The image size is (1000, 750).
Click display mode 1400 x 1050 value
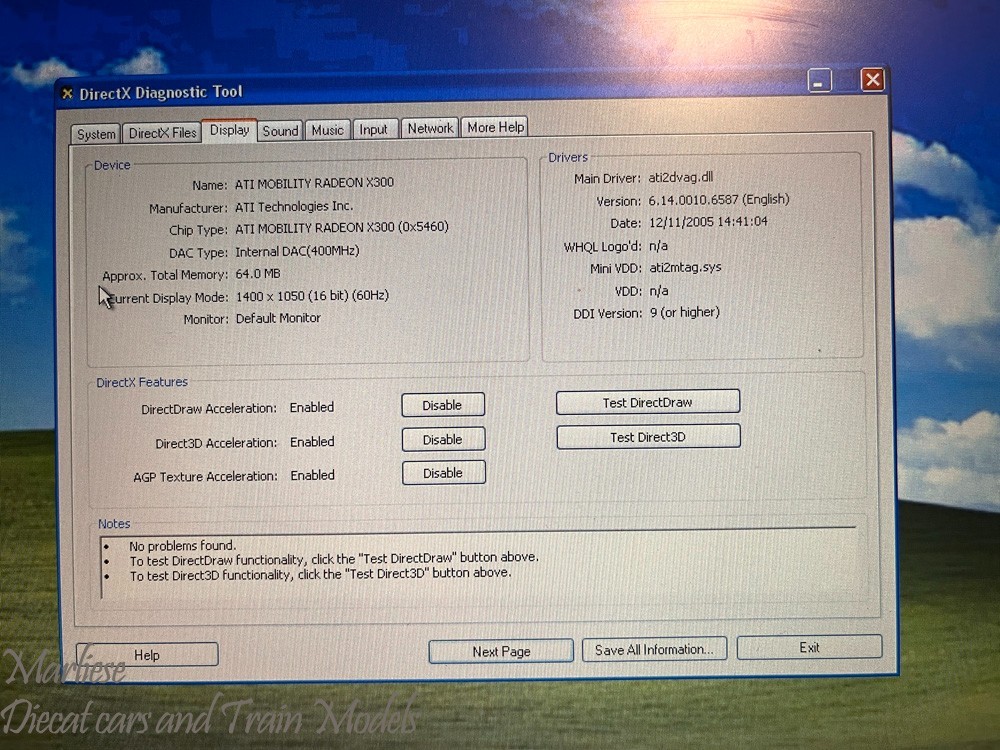tap(312, 296)
